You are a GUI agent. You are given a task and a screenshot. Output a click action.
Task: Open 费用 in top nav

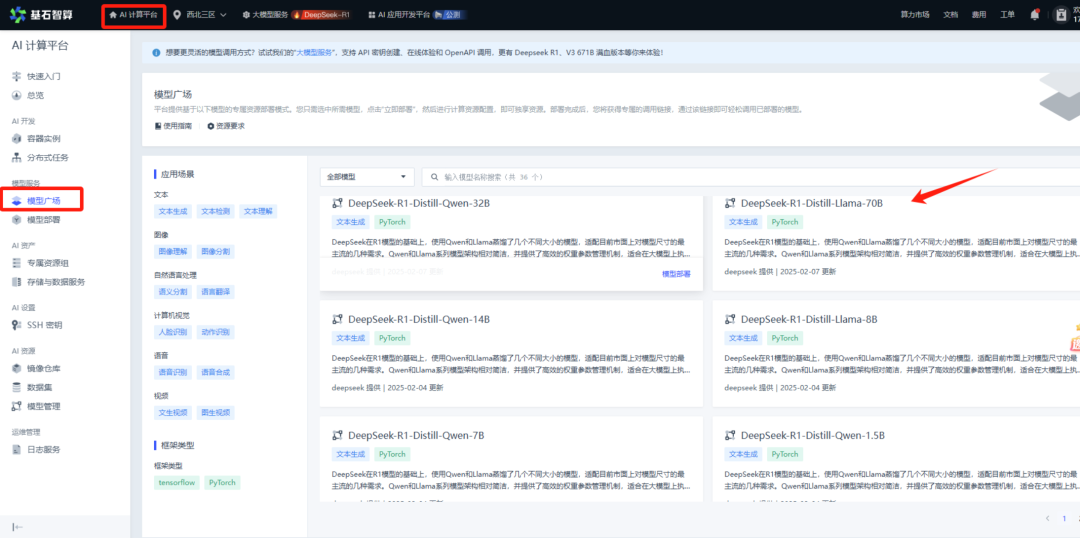click(x=979, y=14)
